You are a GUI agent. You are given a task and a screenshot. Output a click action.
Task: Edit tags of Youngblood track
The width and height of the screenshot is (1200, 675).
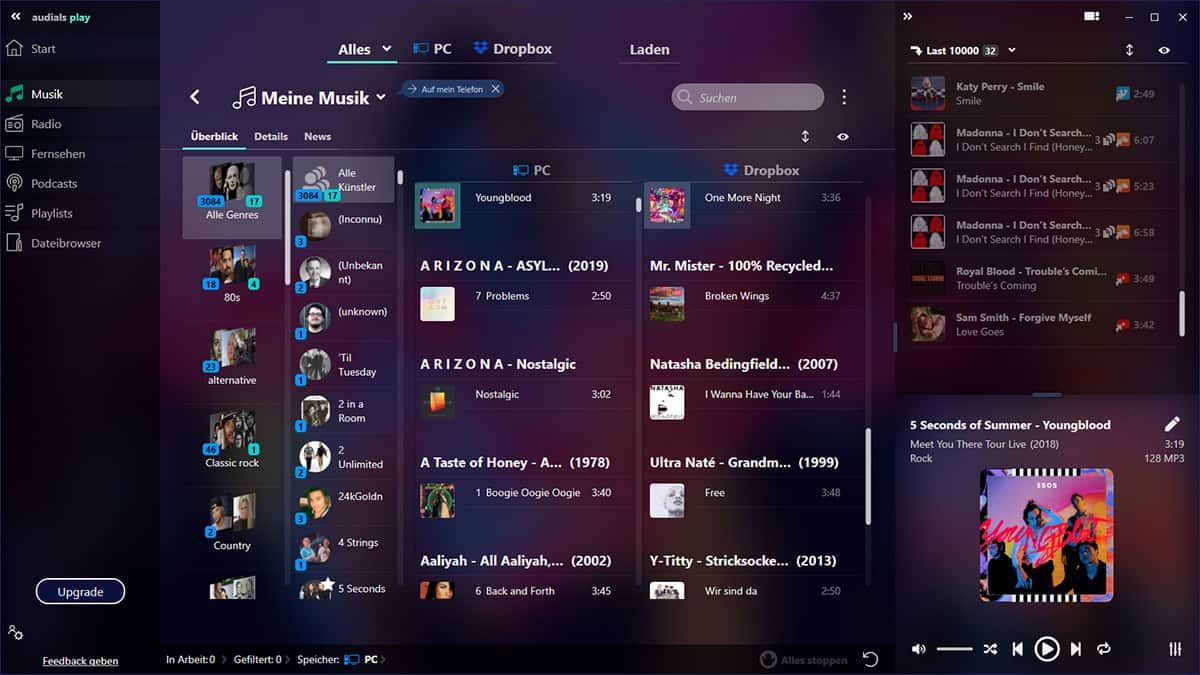[1173, 424]
